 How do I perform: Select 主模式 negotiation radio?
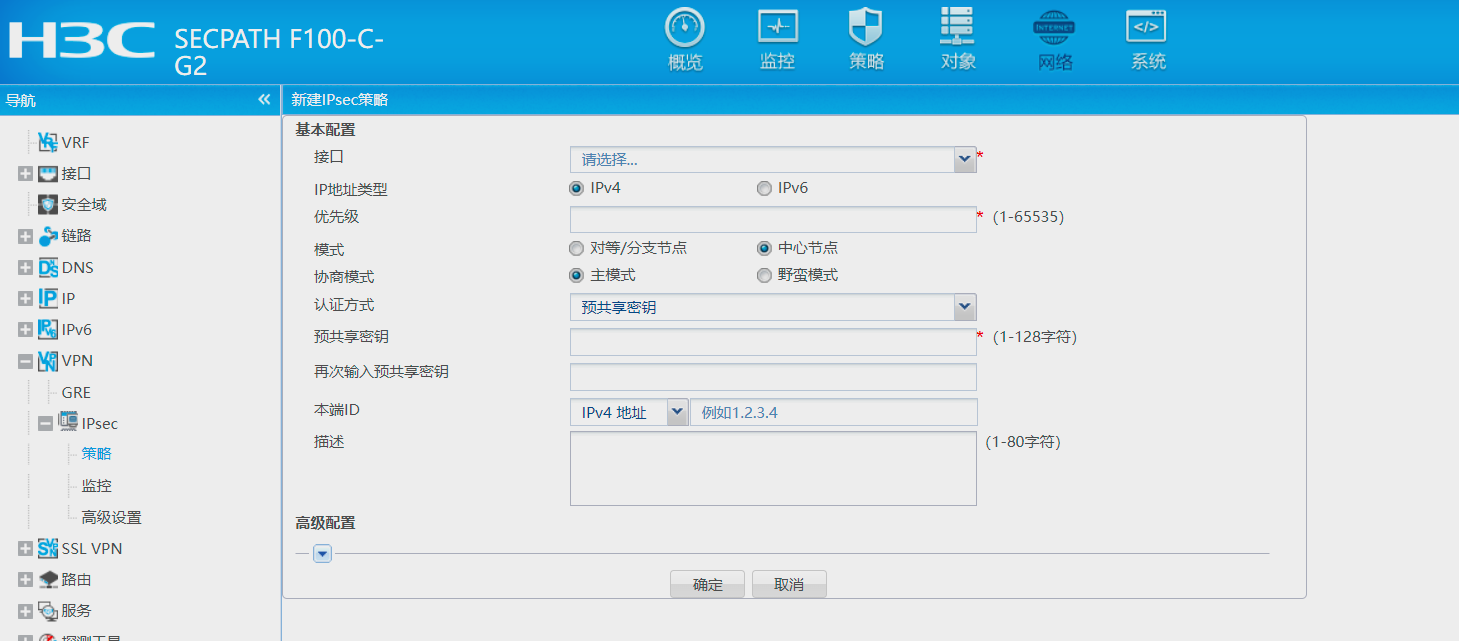pyautogui.click(x=576, y=275)
